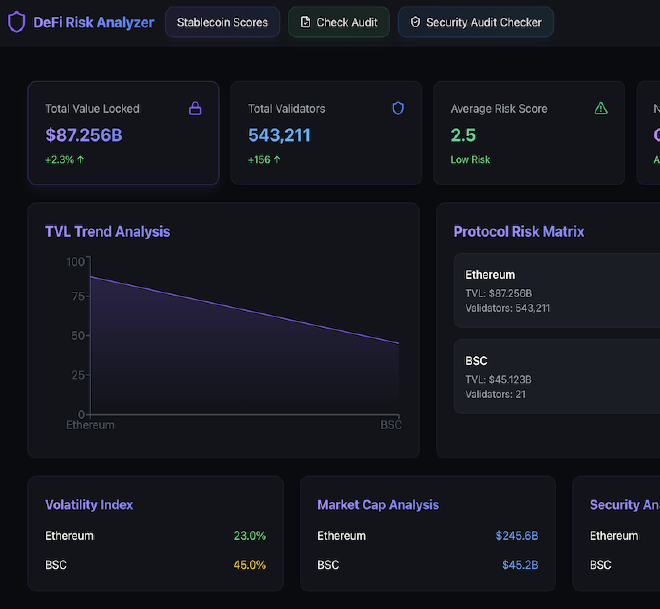The width and height of the screenshot is (660, 609).
Task: Click the $245.6B market cap value
Action: (x=517, y=536)
